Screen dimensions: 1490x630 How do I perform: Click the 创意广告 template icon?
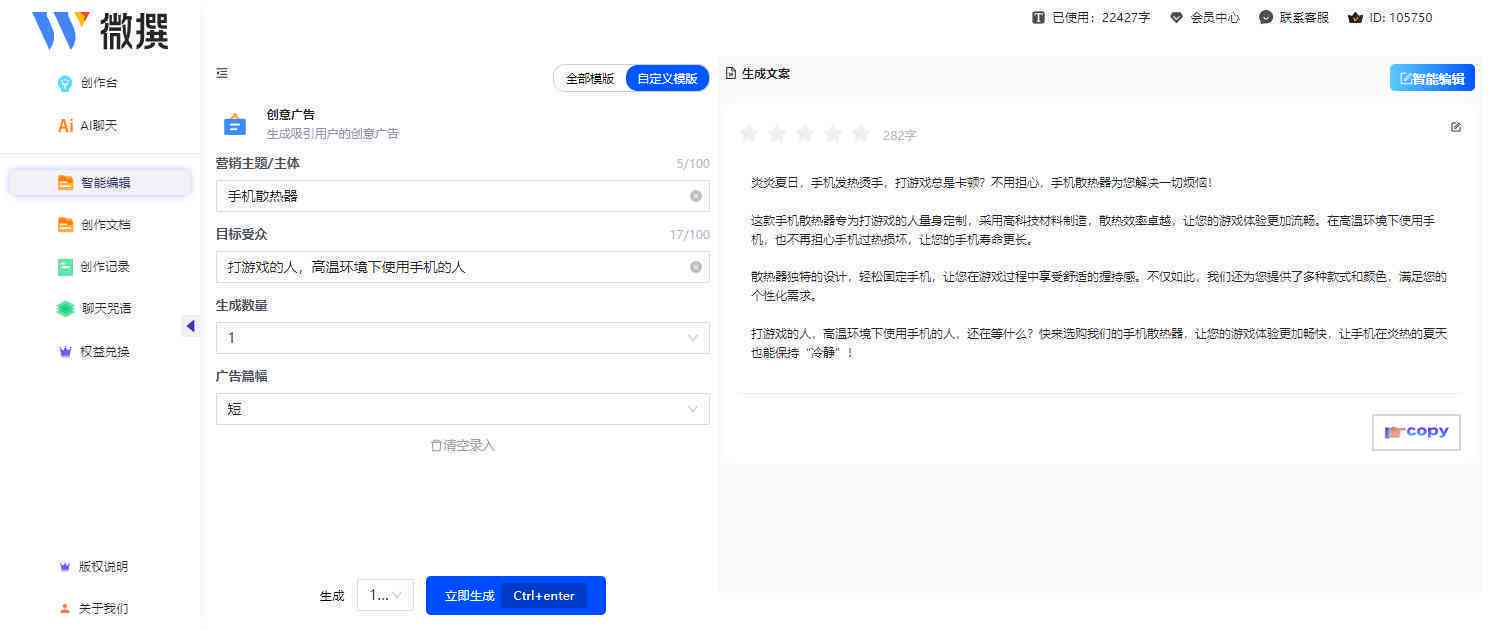point(234,125)
